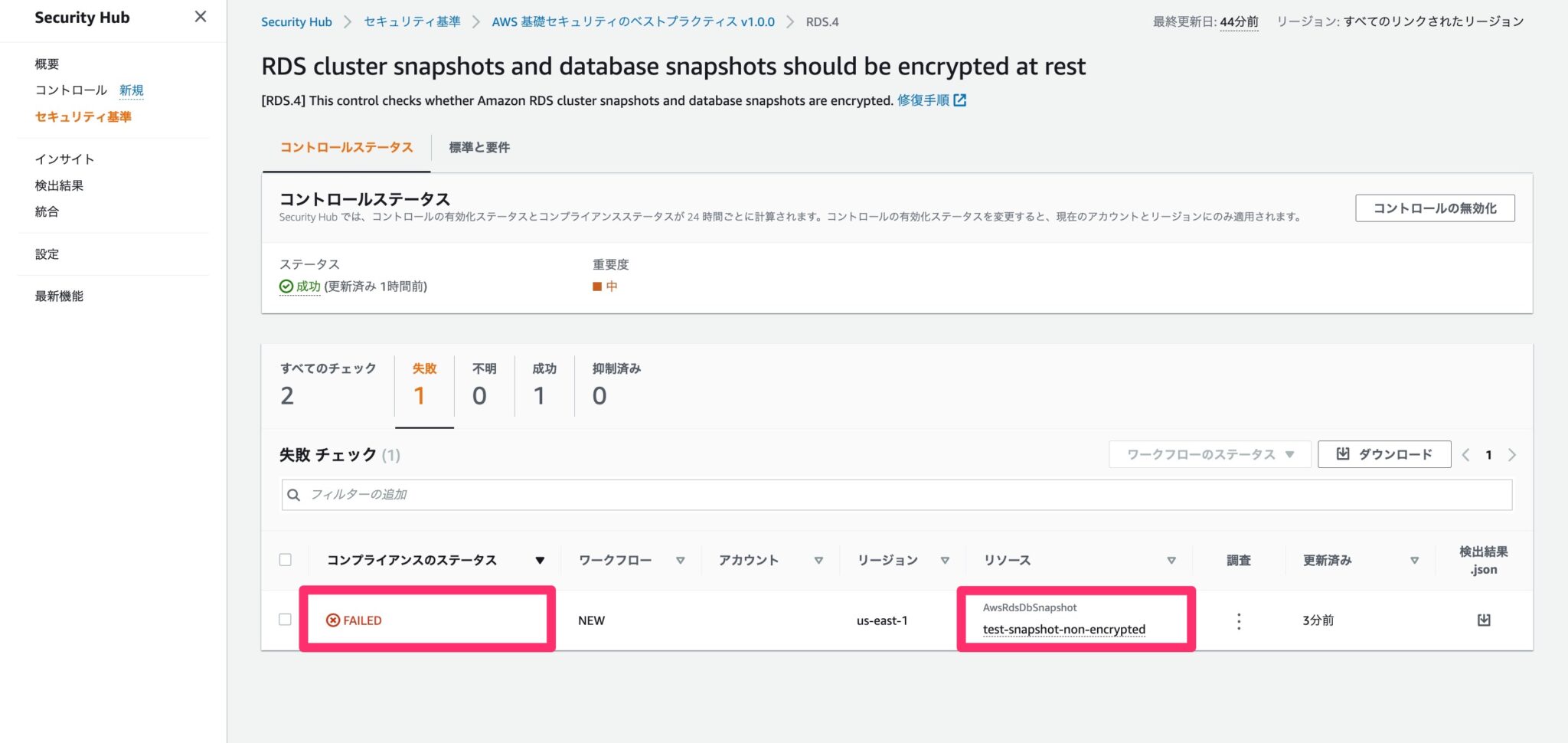The image size is (1568, 743).
Task: Open 検出結果 in the sidebar
Action: 59,185
